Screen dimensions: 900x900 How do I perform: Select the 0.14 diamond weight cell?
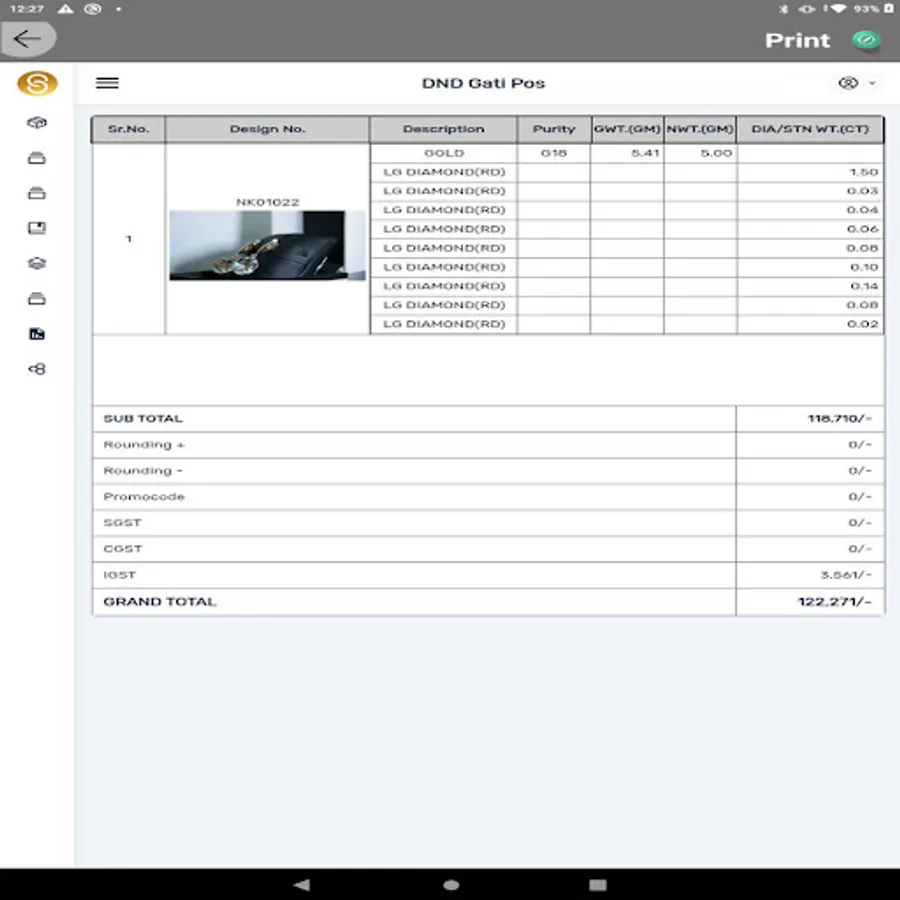[x=810, y=286]
